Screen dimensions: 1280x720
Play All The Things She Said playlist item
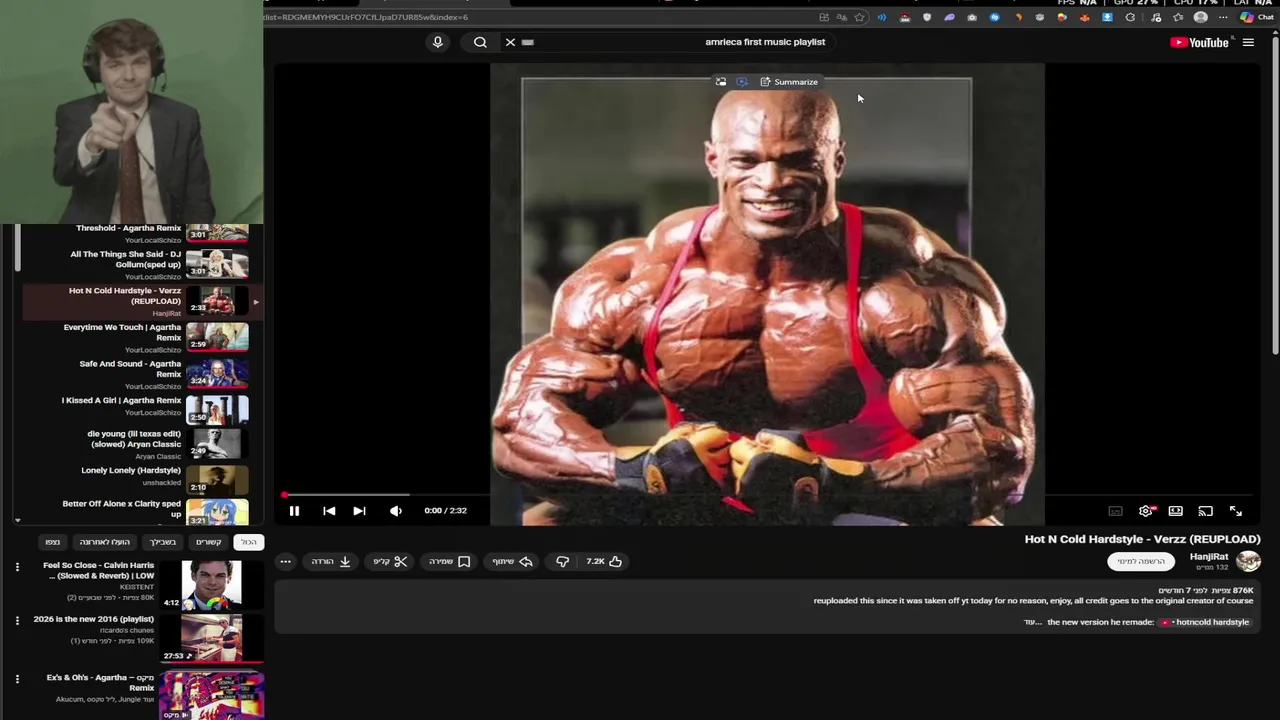(x=140, y=264)
